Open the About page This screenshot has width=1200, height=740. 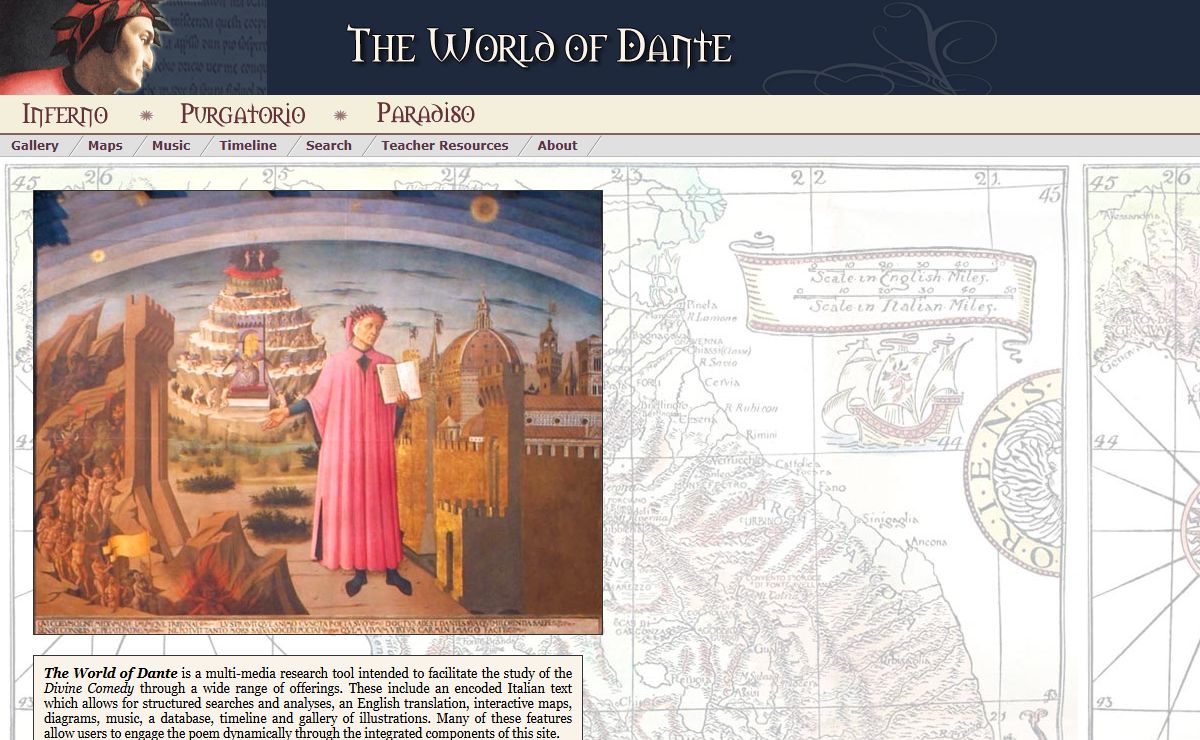(557, 146)
